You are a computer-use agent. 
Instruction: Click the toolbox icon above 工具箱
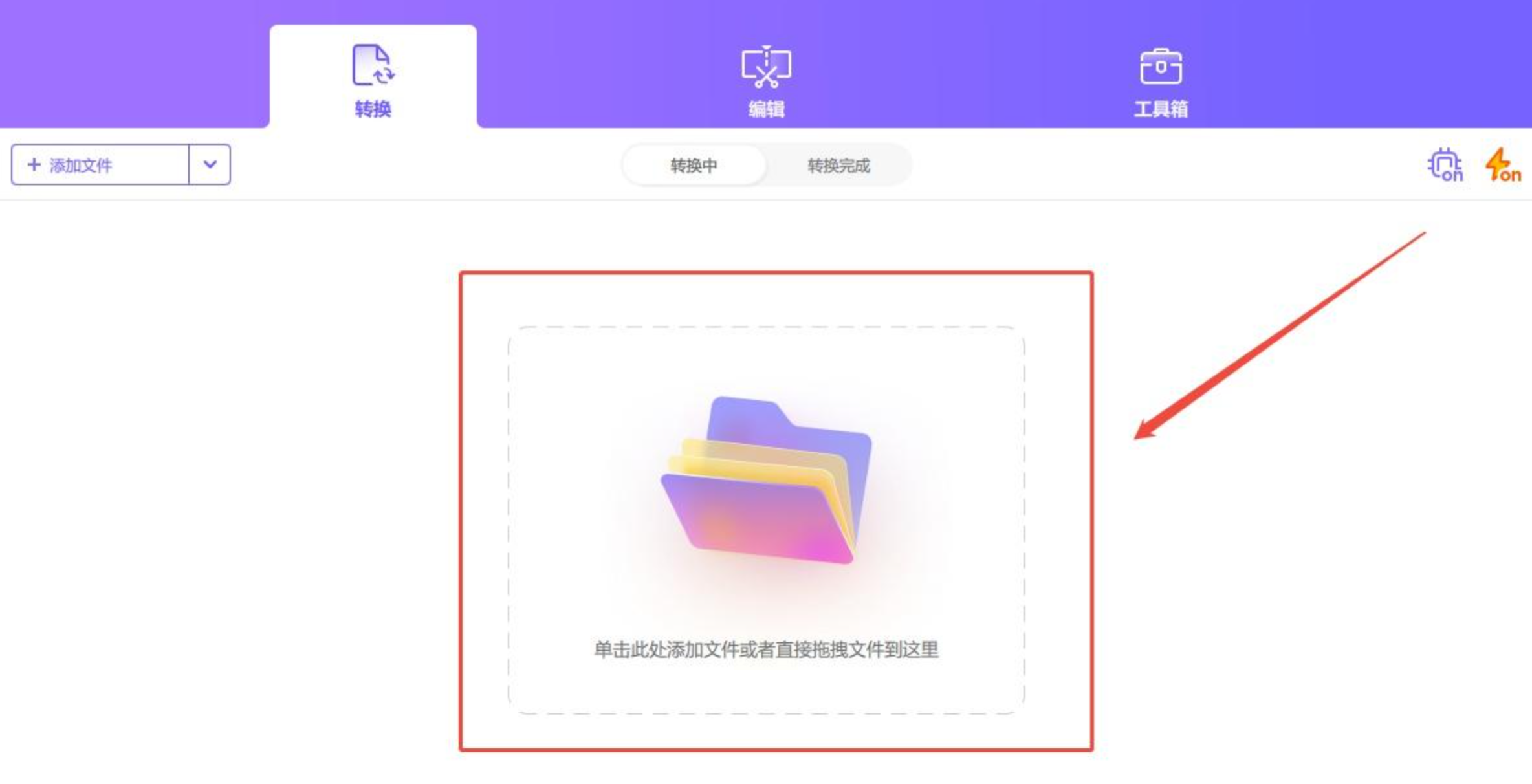1161,66
